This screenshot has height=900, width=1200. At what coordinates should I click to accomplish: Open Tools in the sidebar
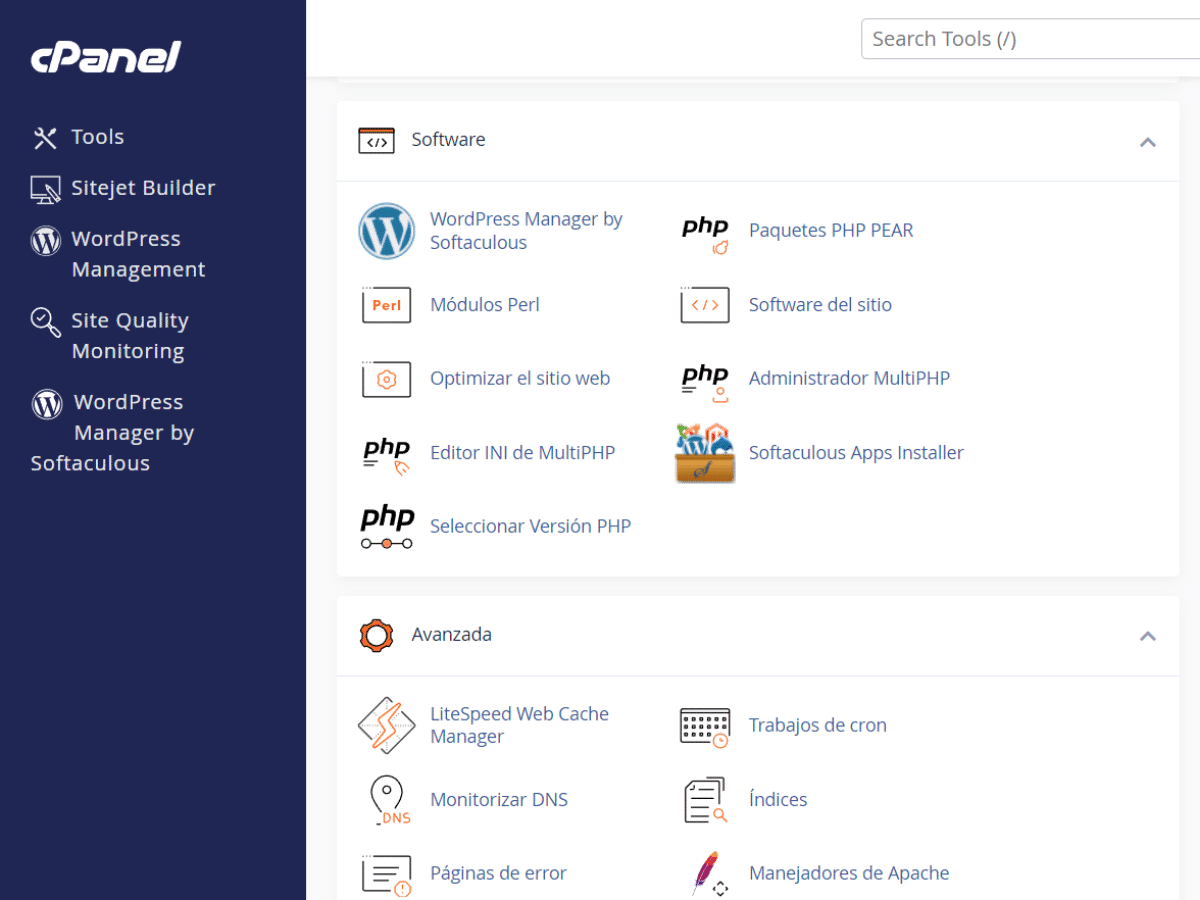(97, 137)
